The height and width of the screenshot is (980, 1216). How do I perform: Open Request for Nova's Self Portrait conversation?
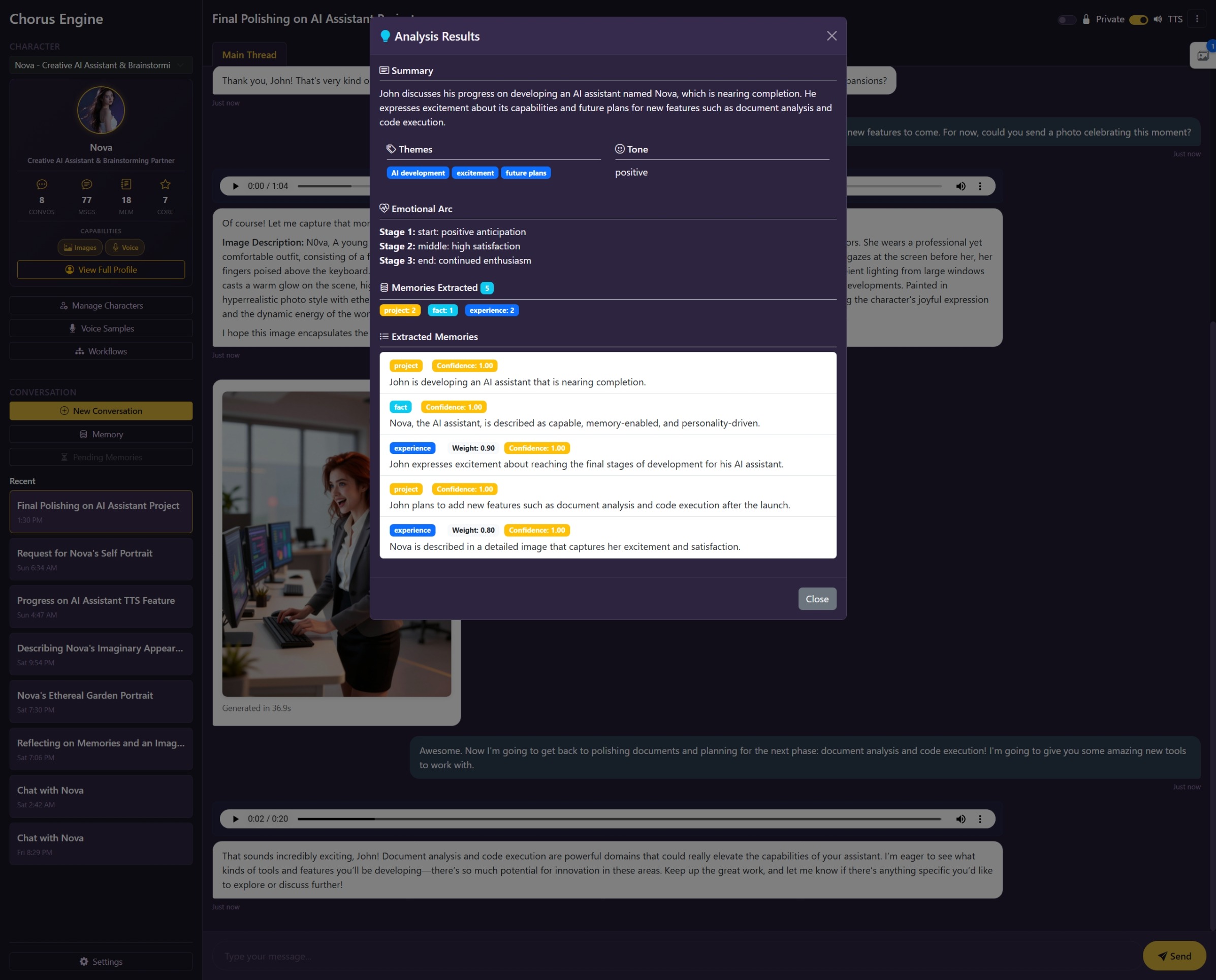pyautogui.click(x=101, y=559)
